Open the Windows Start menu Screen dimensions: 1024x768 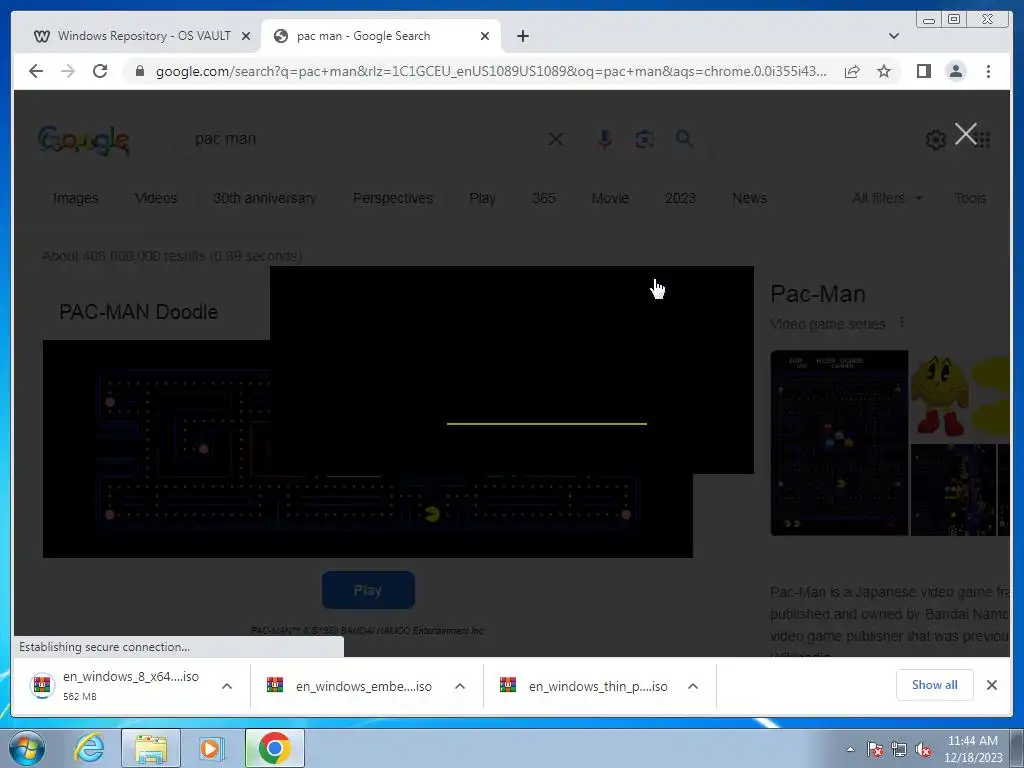pos(27,748)
